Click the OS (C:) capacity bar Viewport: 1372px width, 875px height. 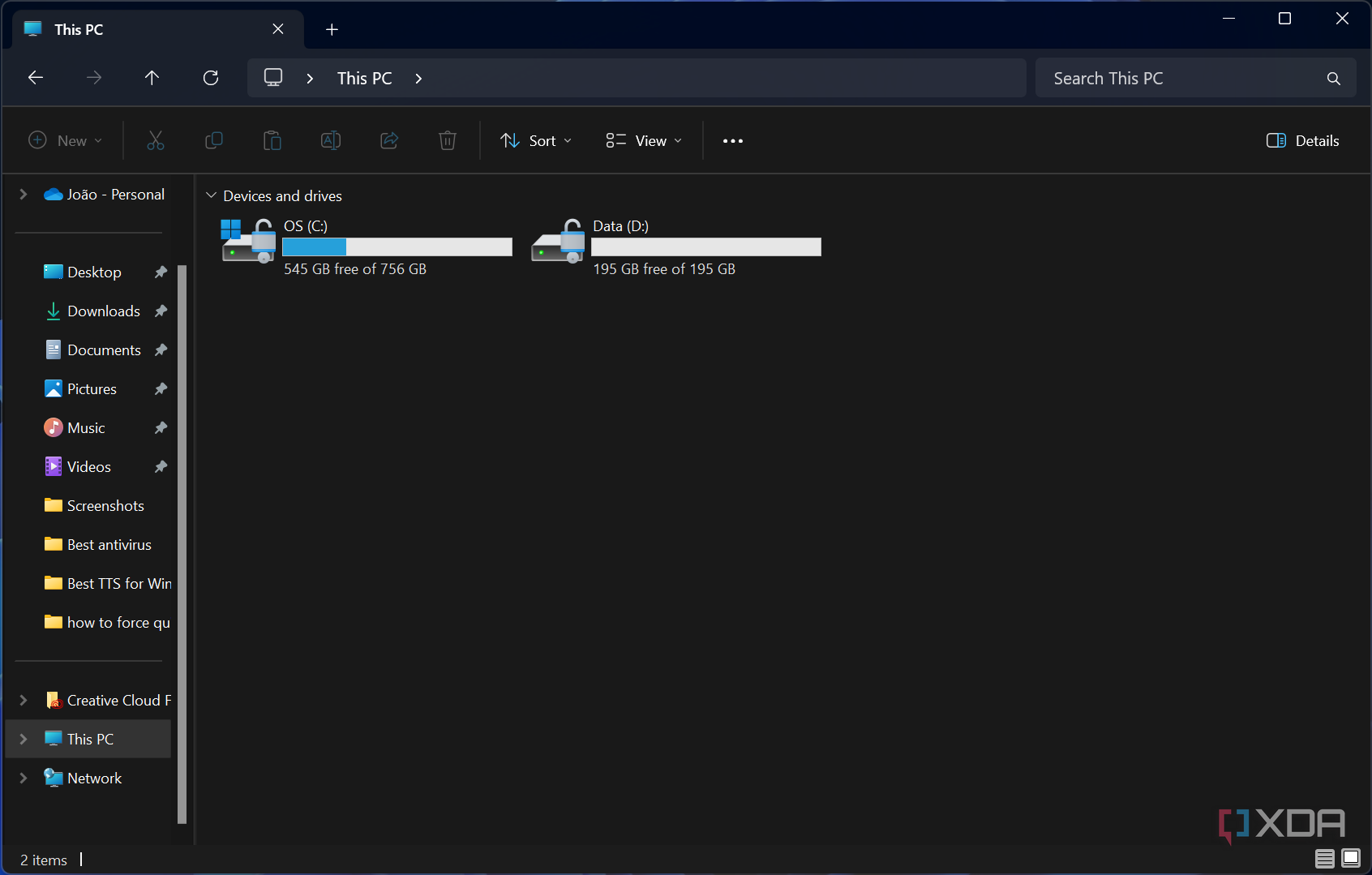tap(397, 247)
